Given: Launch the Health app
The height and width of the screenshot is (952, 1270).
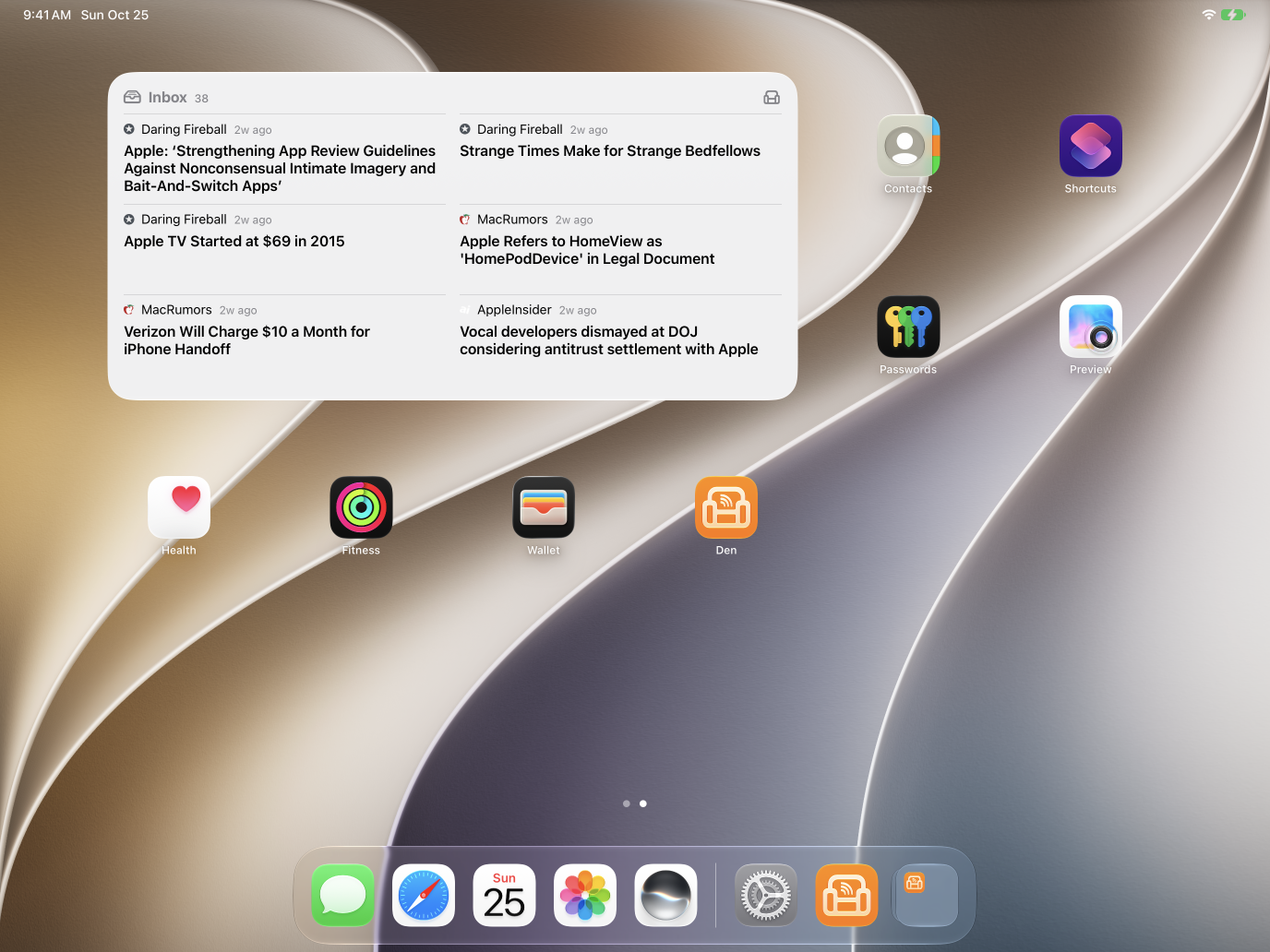Looking at the screenshot, I should tap(179, 507).
